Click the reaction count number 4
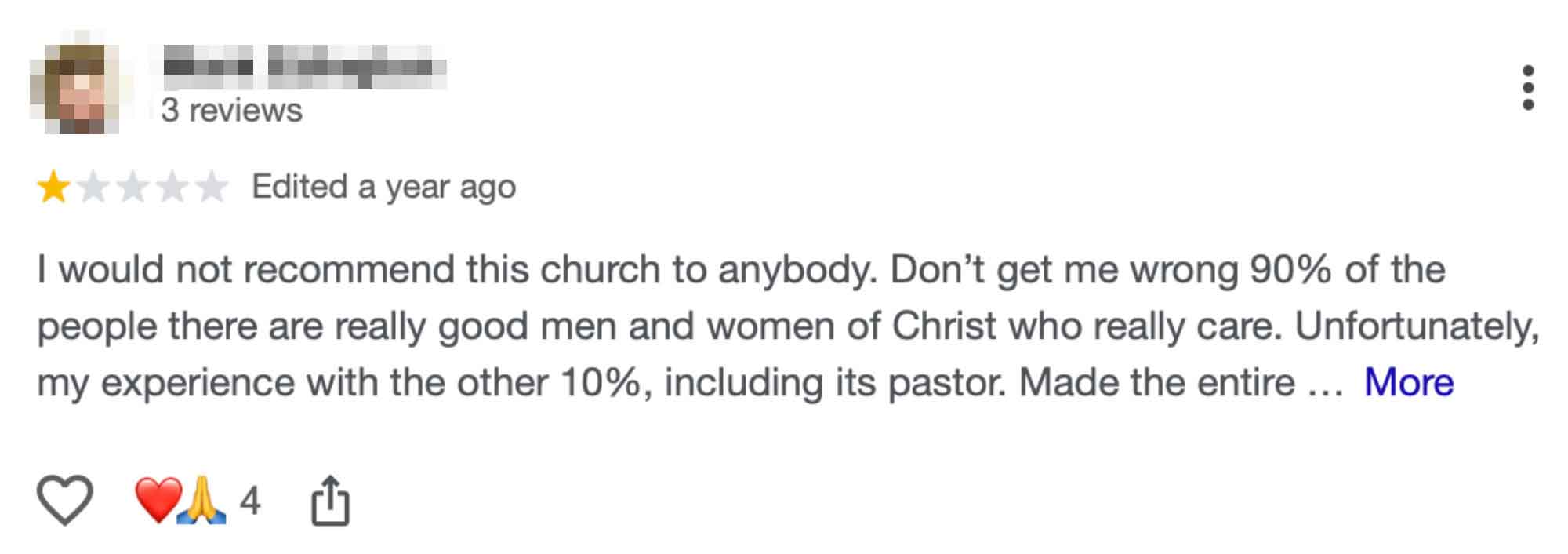 tap(250, 501)
